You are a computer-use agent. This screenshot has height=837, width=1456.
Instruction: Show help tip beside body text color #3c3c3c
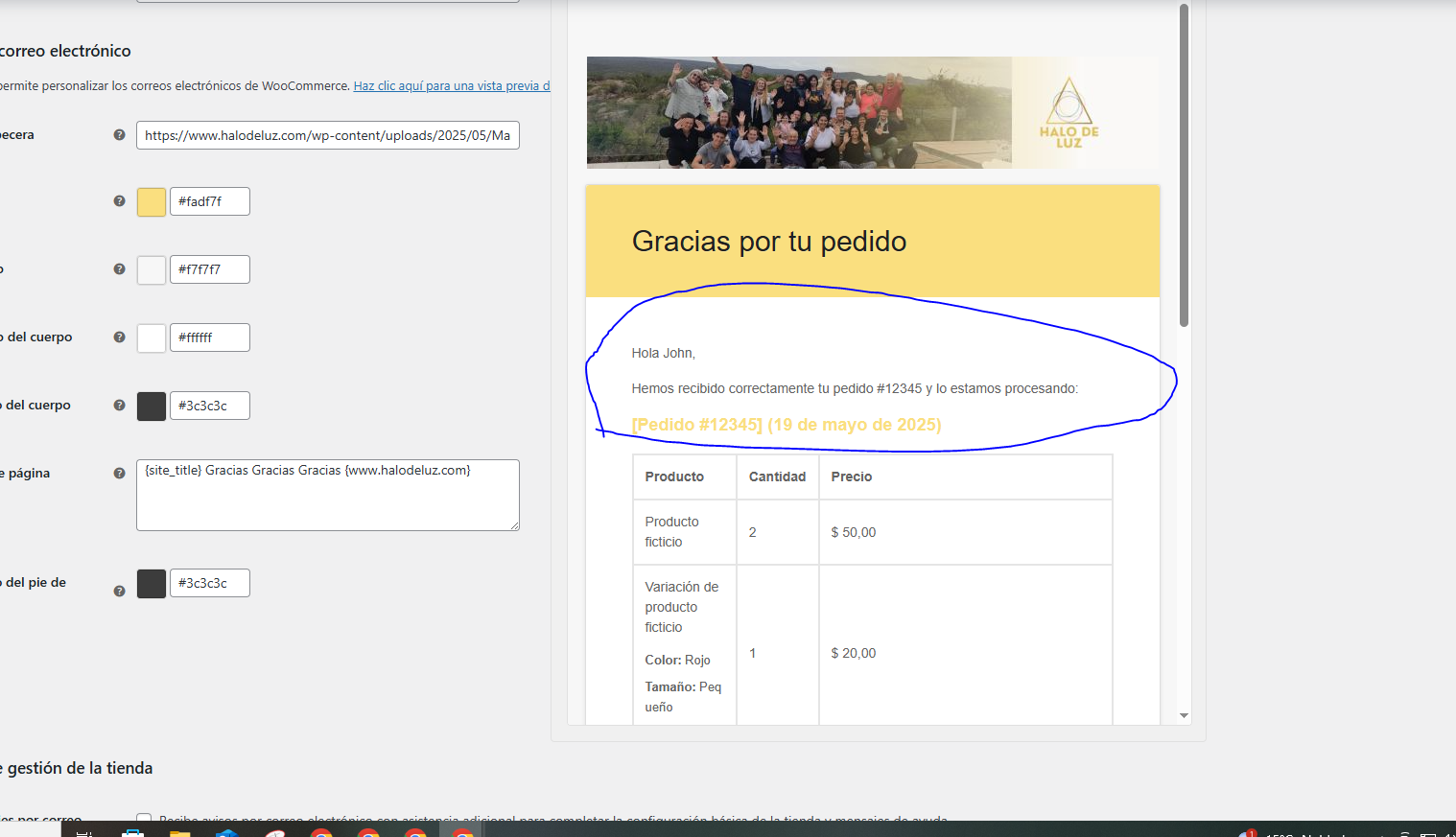[119, 406]
